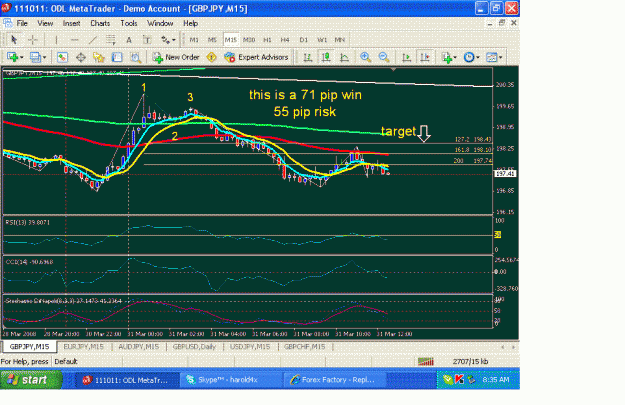Click the 197.41 current price label
Image resolution: width=625 pixels, height=405 pixels.
[x=505, y=174]
